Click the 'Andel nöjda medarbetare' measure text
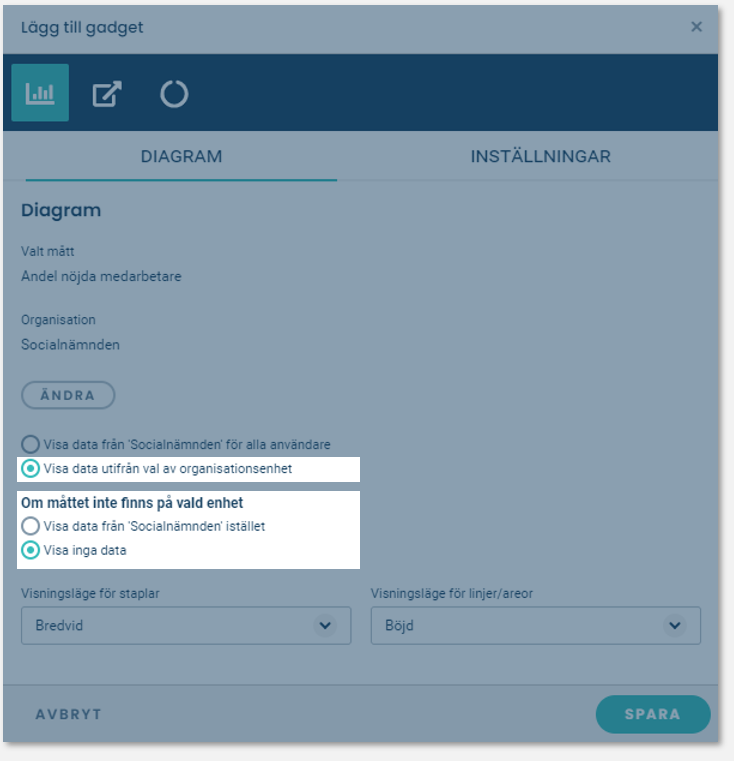The height and width of the screenshot is (761, 734). (x=101, y=276)
